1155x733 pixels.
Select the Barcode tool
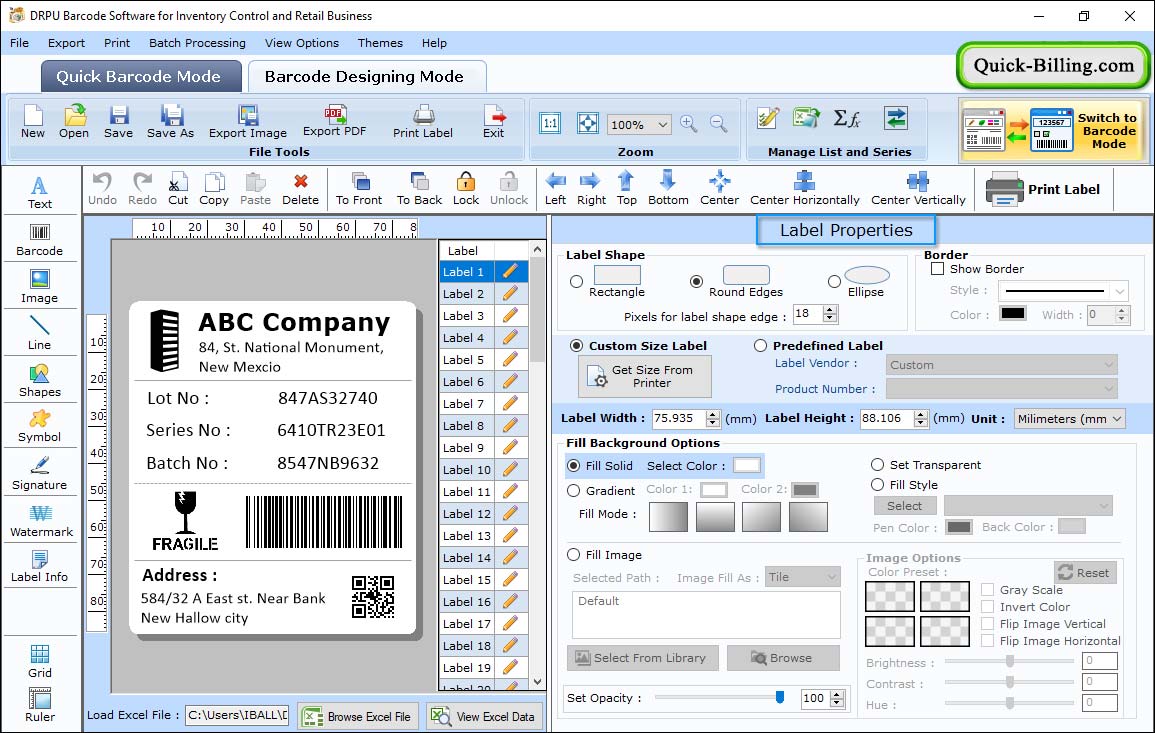pos(40,240)
